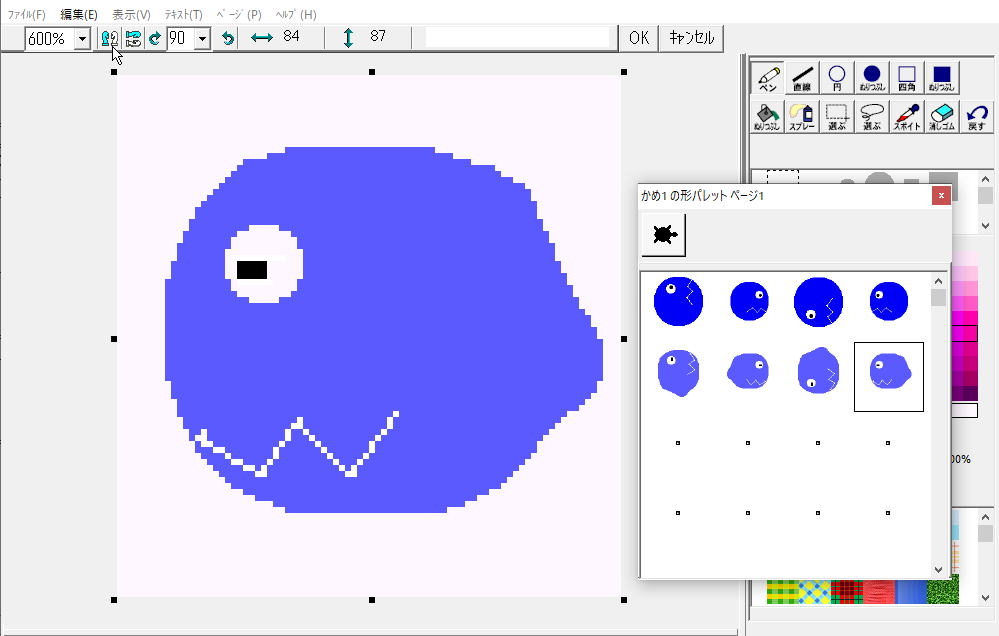Click down arrow of brush size panel
The width and height of the screenshot is (999, 636).
click(986, 225)
